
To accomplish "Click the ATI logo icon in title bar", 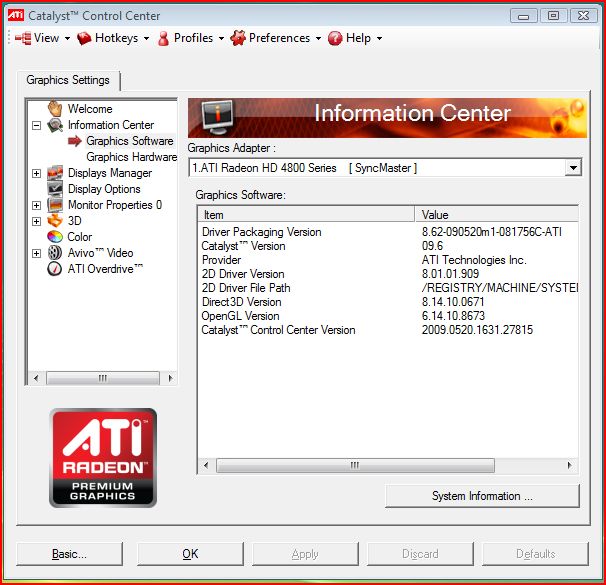I will coord(16,15).
